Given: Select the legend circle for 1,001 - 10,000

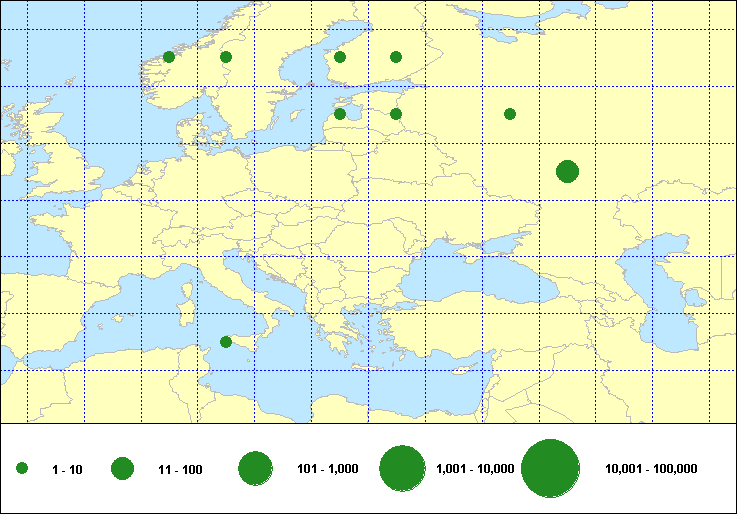Looking at the screenshot, I should click(404, 469).
